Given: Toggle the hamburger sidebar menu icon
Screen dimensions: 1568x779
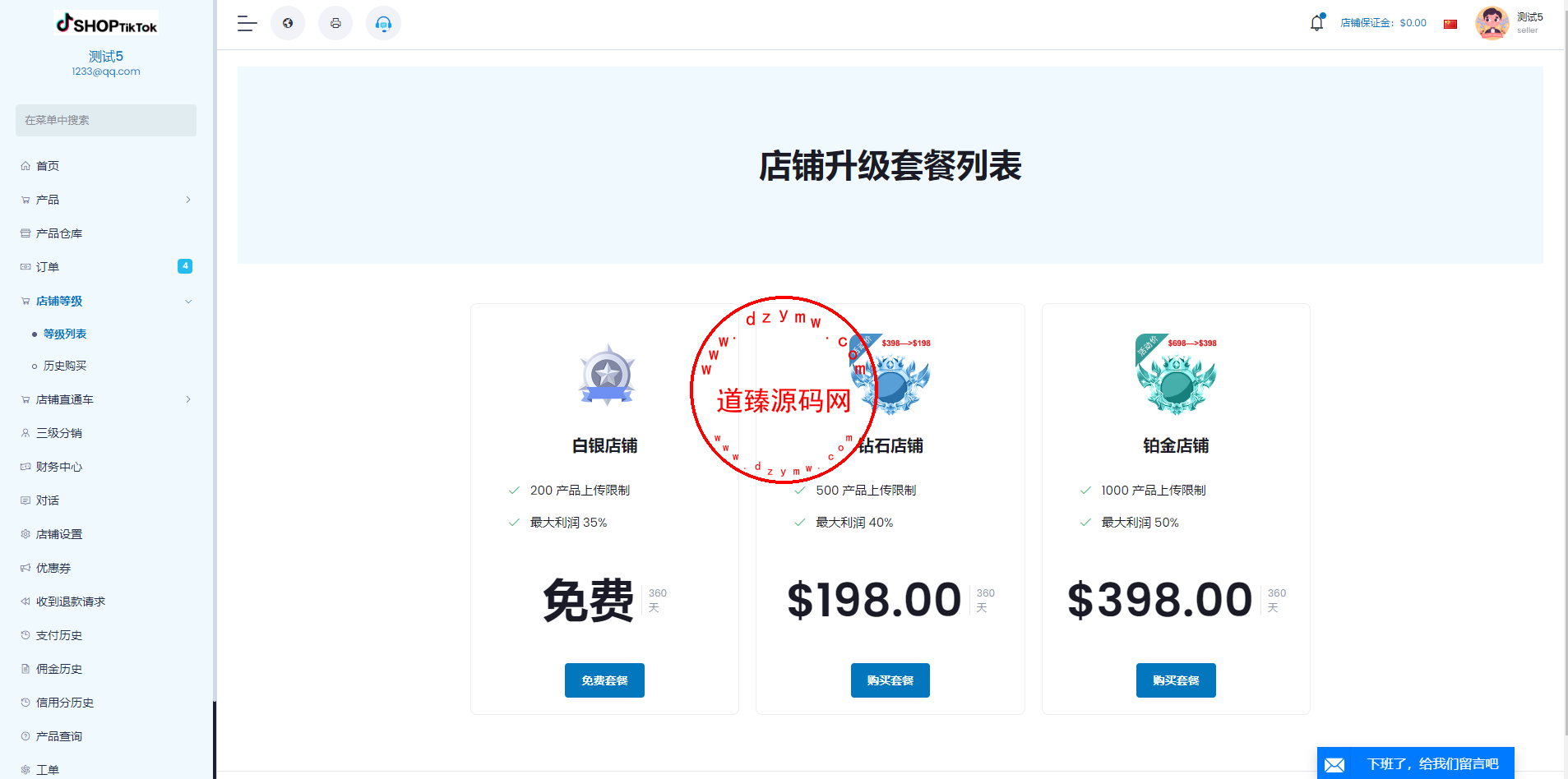Looking at the screenshot, I should point(247,24).
